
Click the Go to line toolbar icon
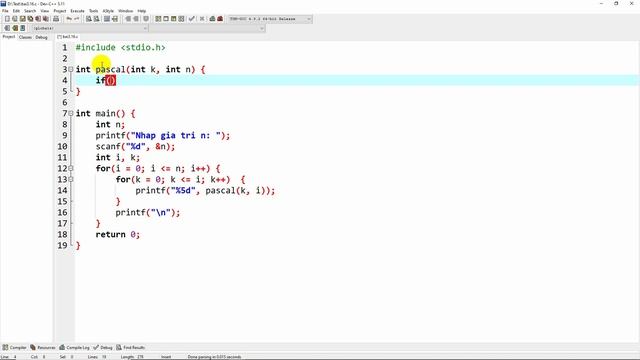coord(115,19)
